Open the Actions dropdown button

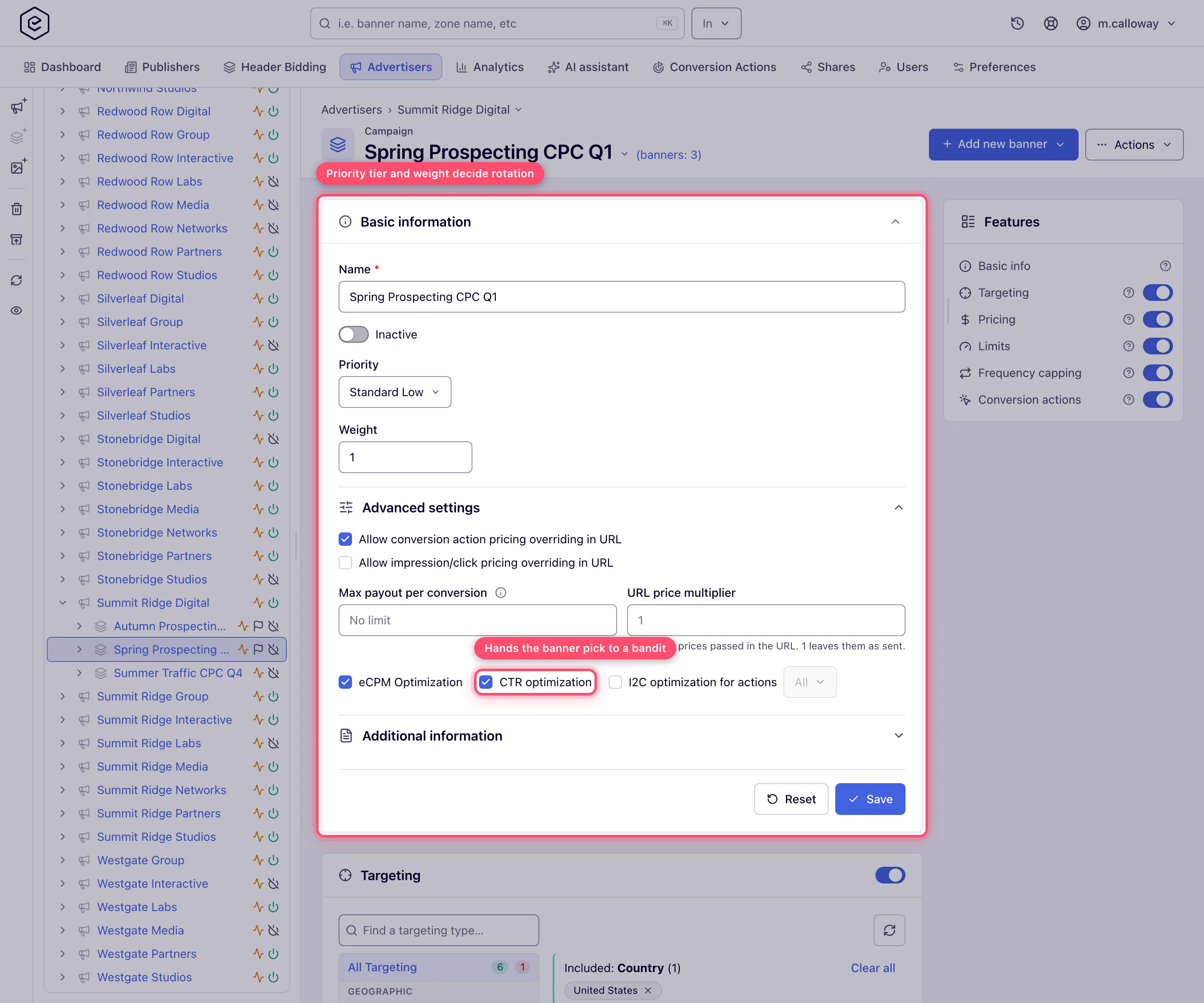1133,145
